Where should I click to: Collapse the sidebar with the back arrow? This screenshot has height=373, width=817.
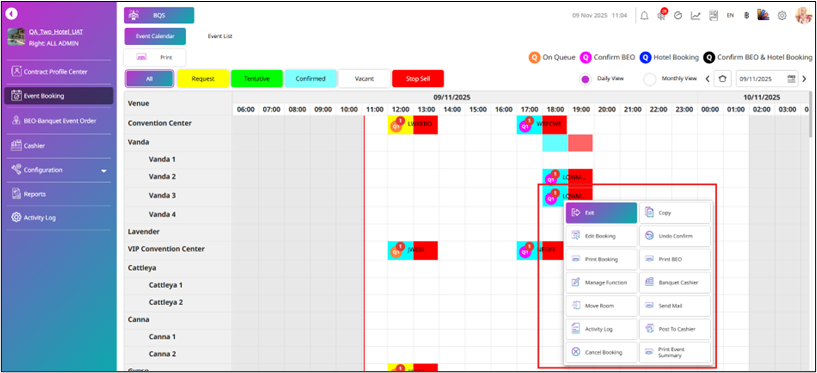12,14
